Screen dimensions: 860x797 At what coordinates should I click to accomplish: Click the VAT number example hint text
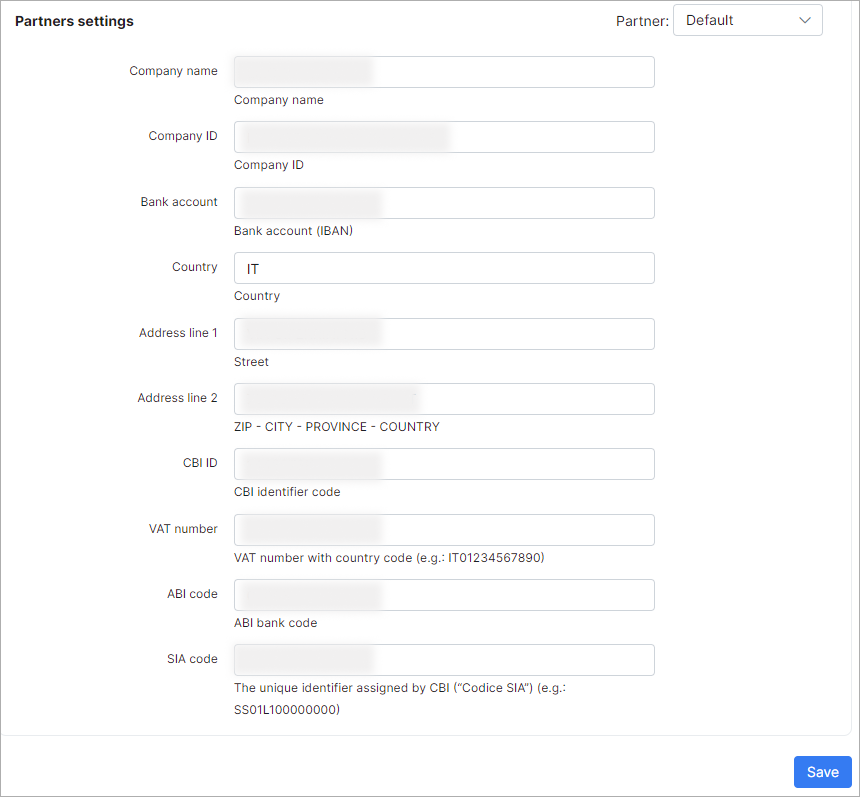[x=389, y=558]
